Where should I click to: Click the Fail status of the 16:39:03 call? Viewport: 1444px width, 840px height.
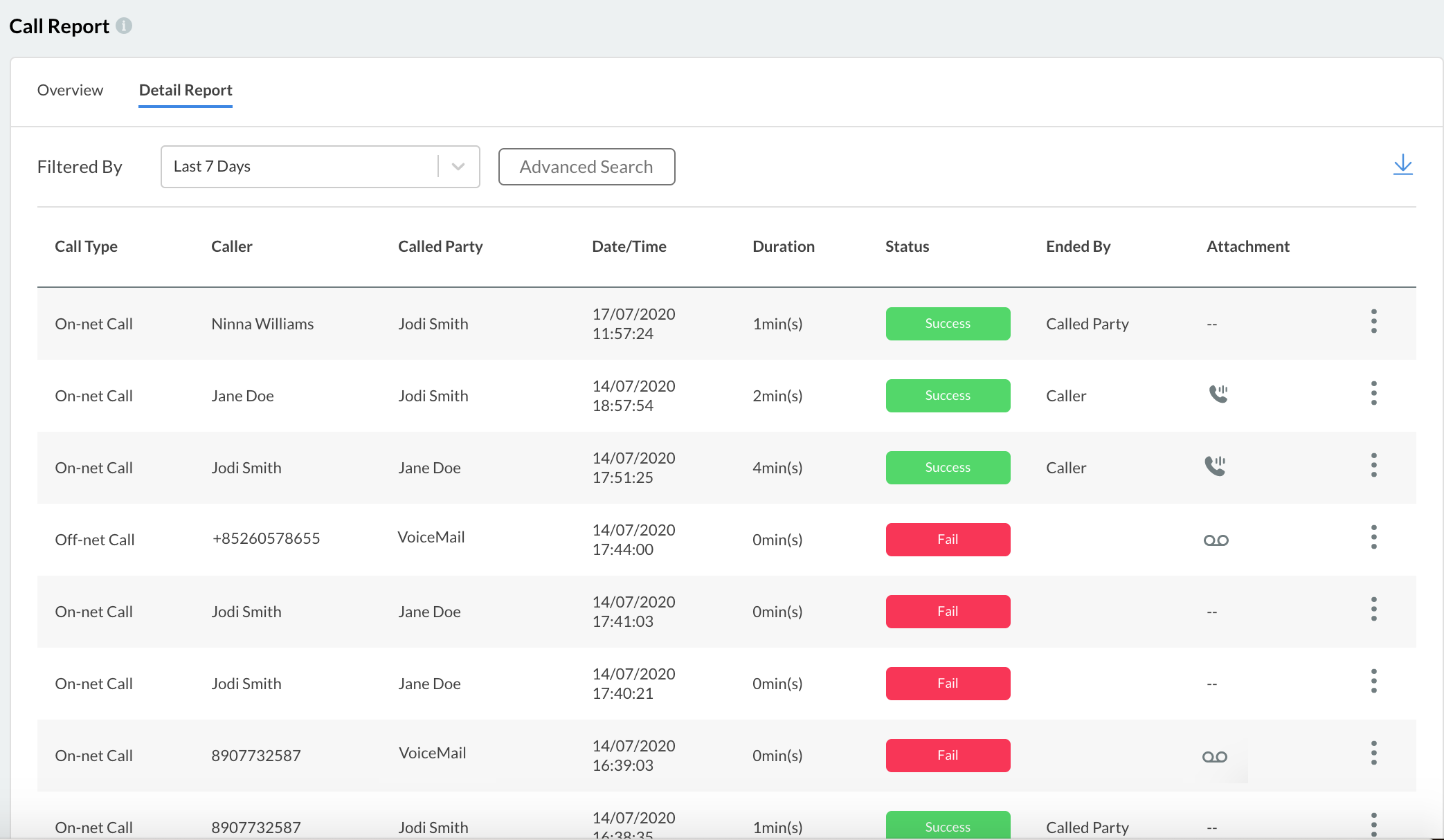[x=948, y=756]
